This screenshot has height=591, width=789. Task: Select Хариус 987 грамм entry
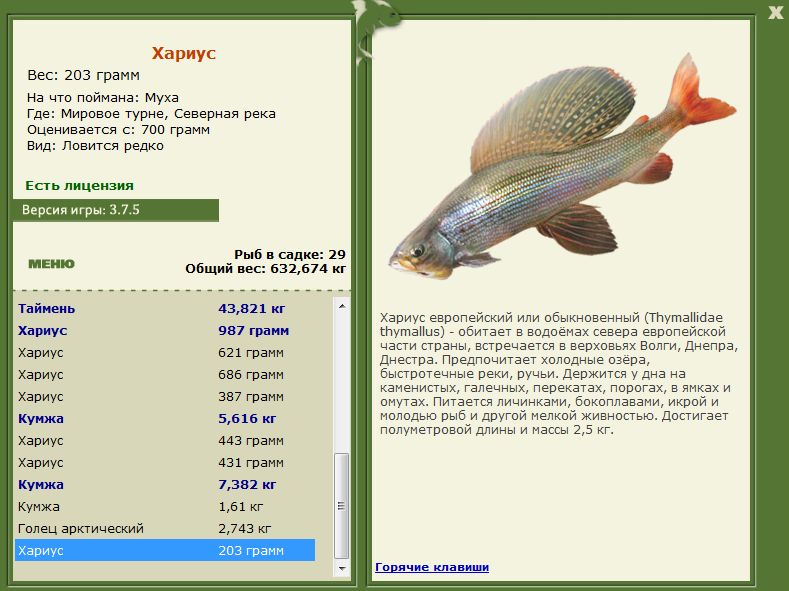pyautogui.click(x=165, y=330)
